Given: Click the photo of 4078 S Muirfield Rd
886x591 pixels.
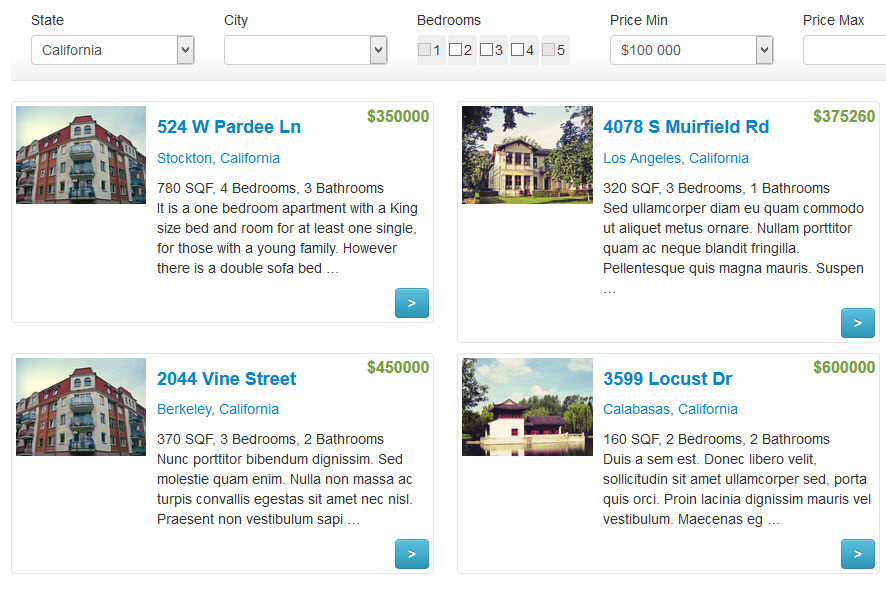Looking at the screenshot, I should coord(527,155).
